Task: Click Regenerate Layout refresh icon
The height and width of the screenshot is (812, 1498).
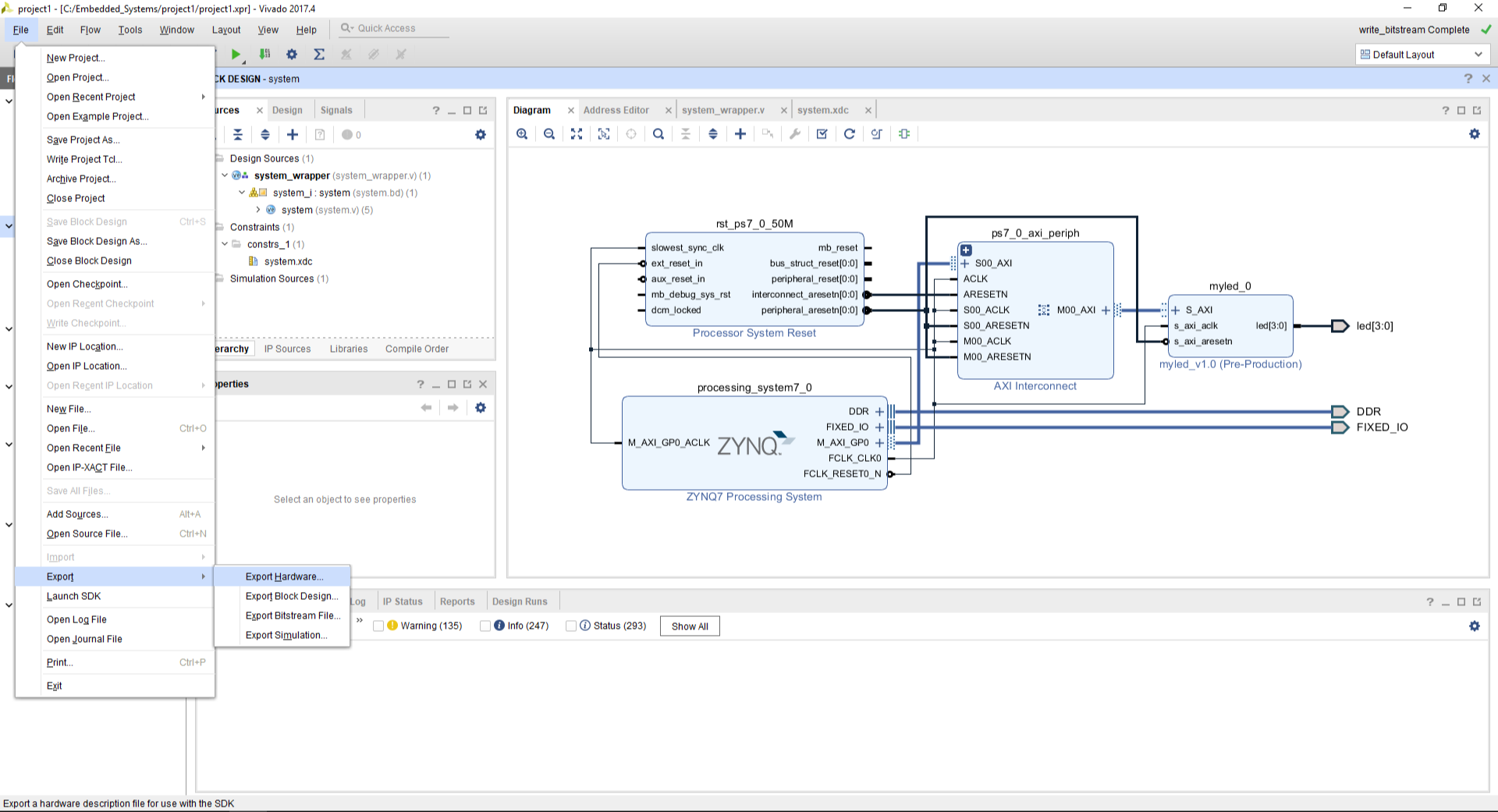Action: coord(850,134)
